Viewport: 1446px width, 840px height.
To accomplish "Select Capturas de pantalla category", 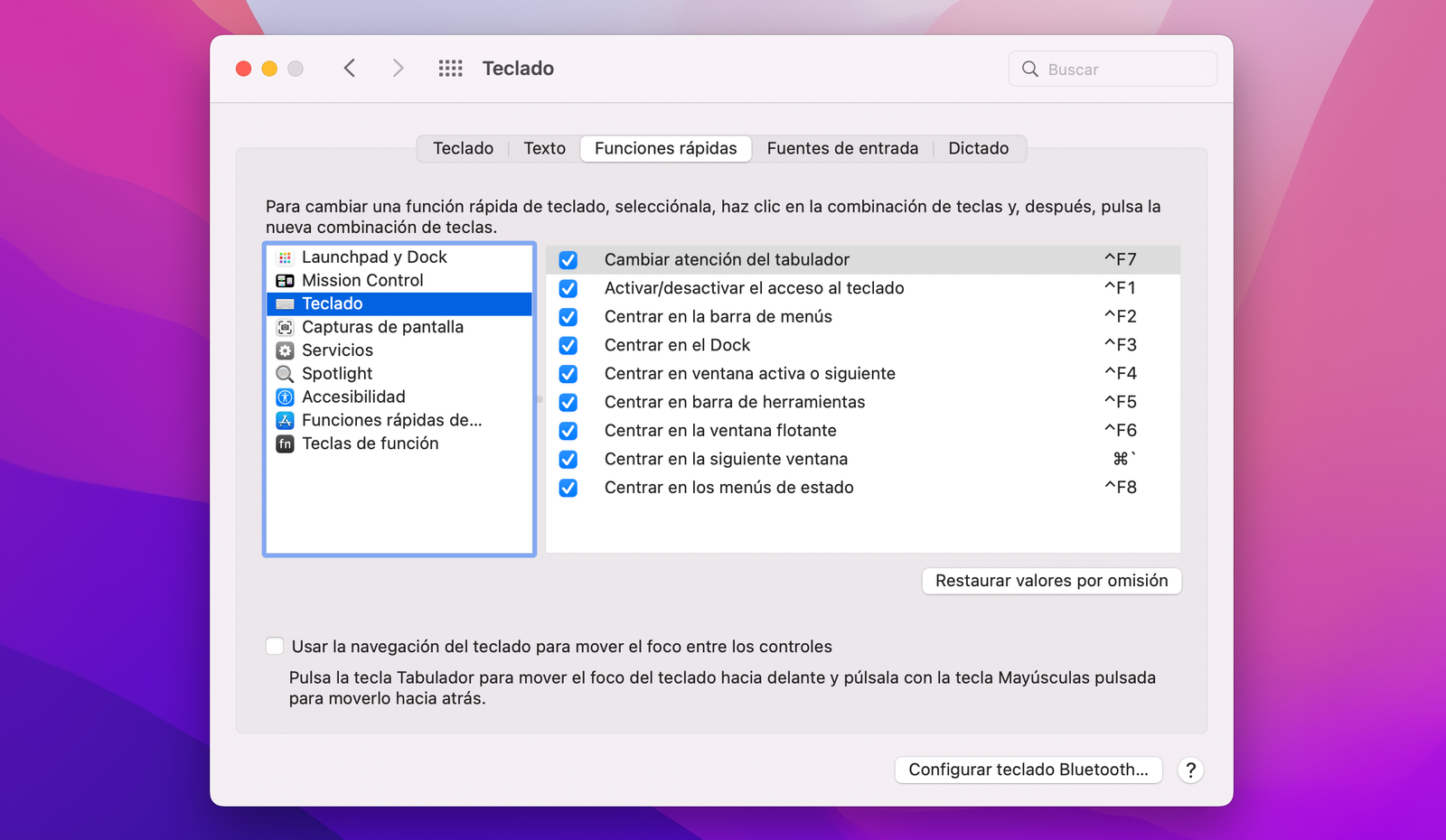I will [399, 327].
